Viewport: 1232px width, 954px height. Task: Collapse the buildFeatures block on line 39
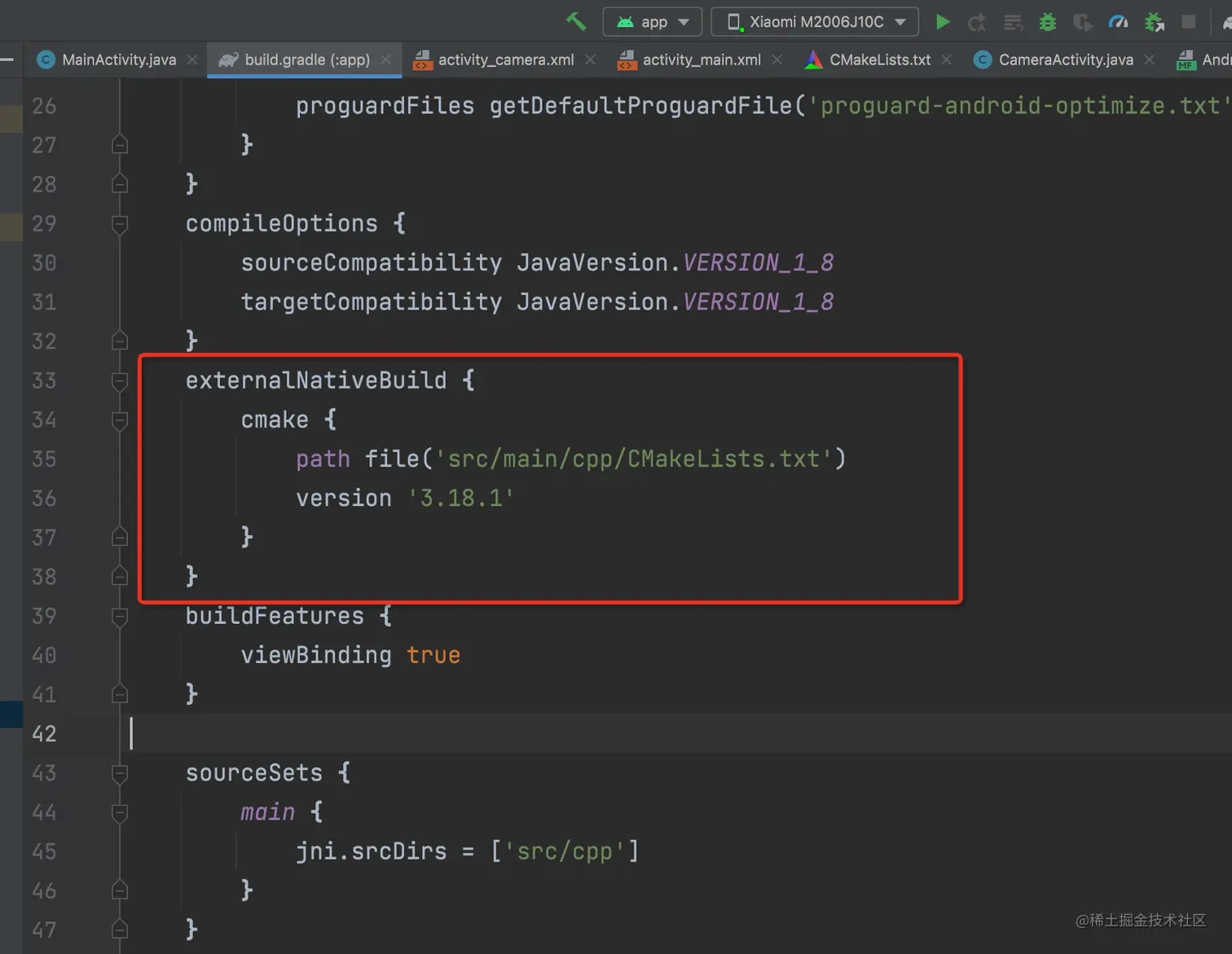[x=120, y=616]
